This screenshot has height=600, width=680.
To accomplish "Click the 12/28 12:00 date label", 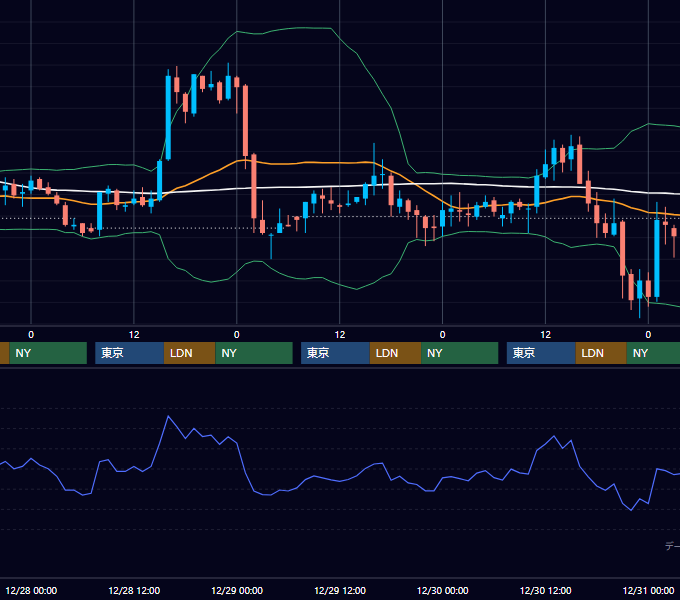I will pos(134,590).
